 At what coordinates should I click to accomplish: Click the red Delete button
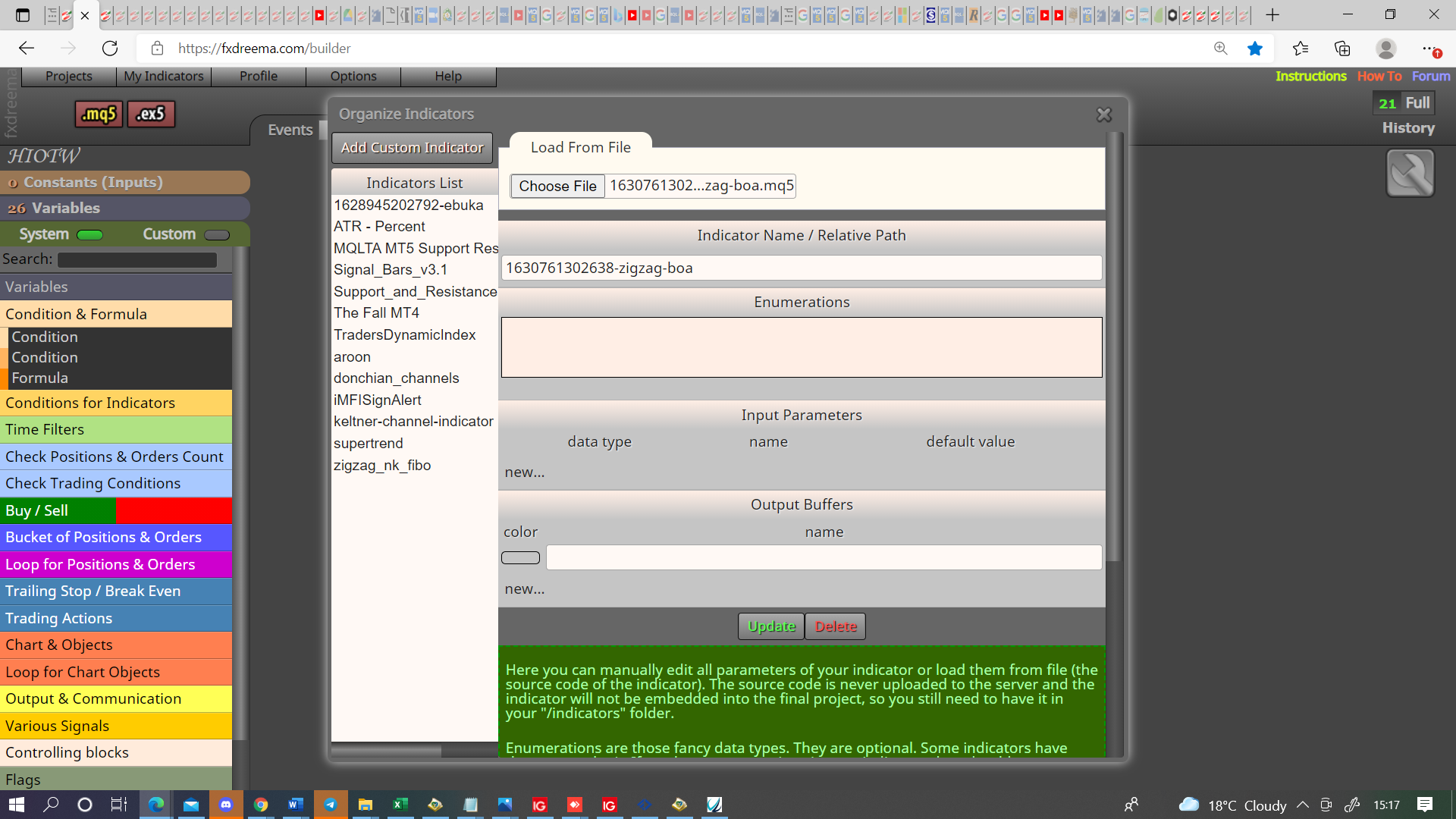(836, 626)
